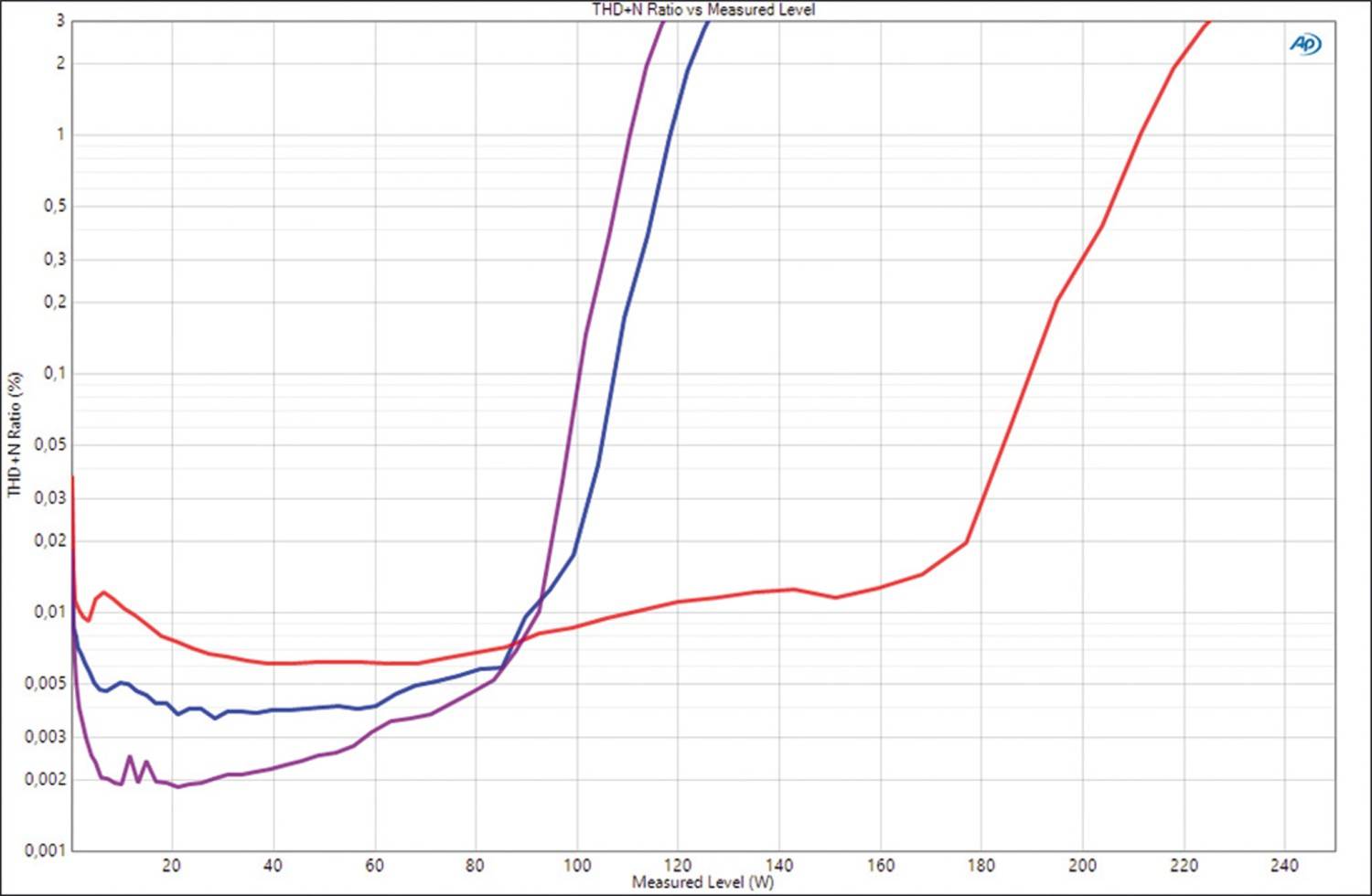
Task: Click the '100' tick label on x-axis
Action: click(x=576, y=865)
